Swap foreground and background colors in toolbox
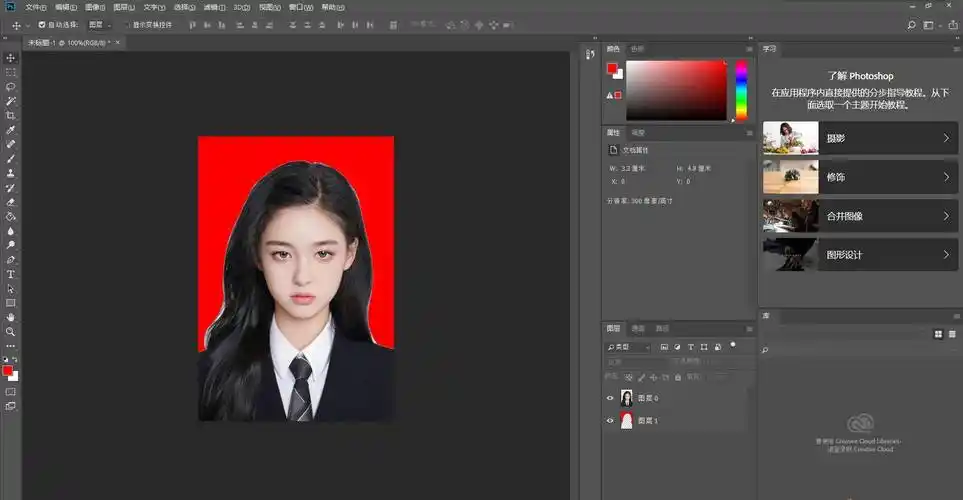The width and height of the screenshot is (963, 500). 15,360
